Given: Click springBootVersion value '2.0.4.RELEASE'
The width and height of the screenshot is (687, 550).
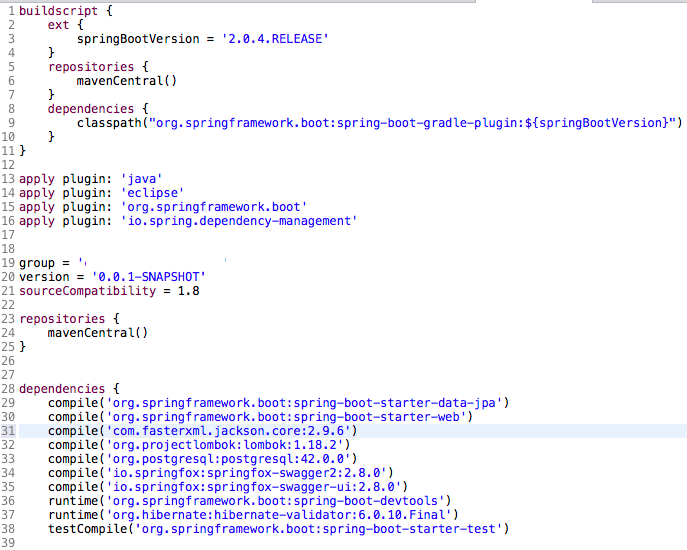Looking at the screenshot, I should coord(275,39).
